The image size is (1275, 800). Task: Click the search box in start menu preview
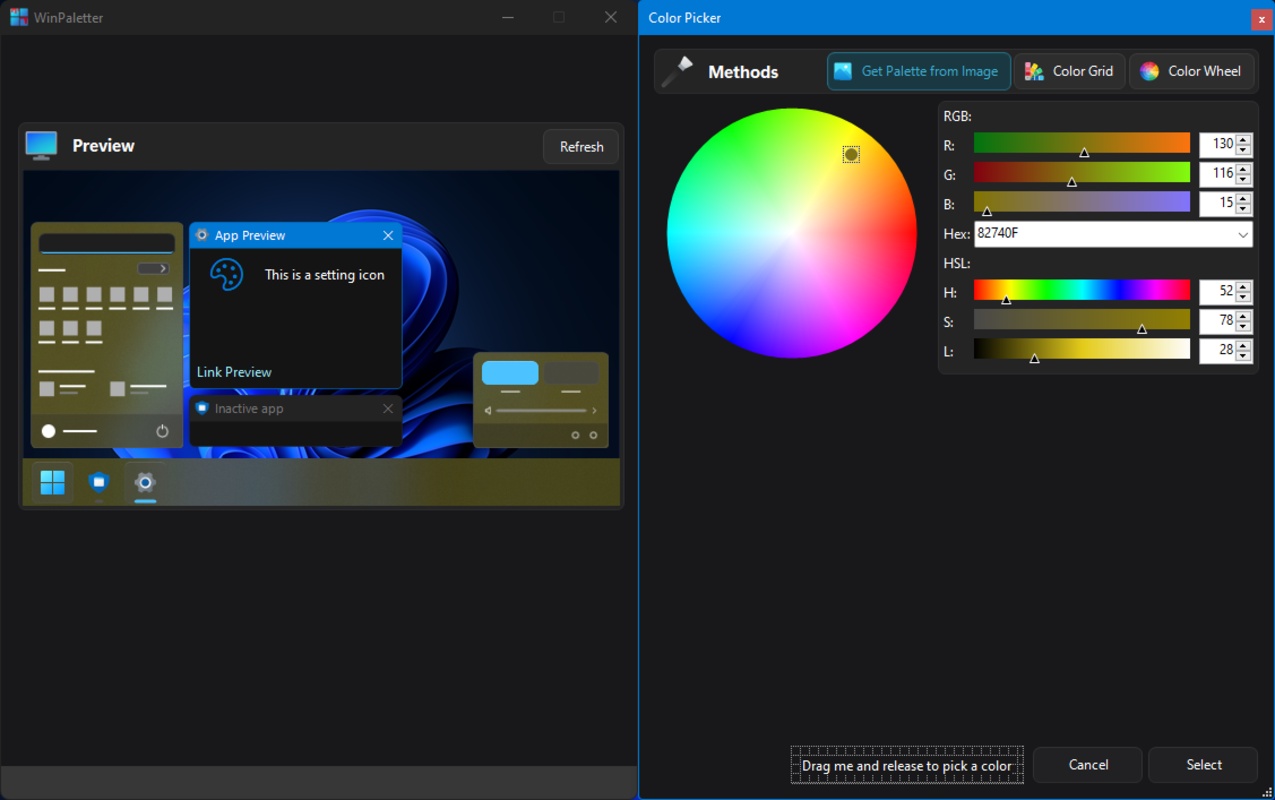tap(107, 244)
